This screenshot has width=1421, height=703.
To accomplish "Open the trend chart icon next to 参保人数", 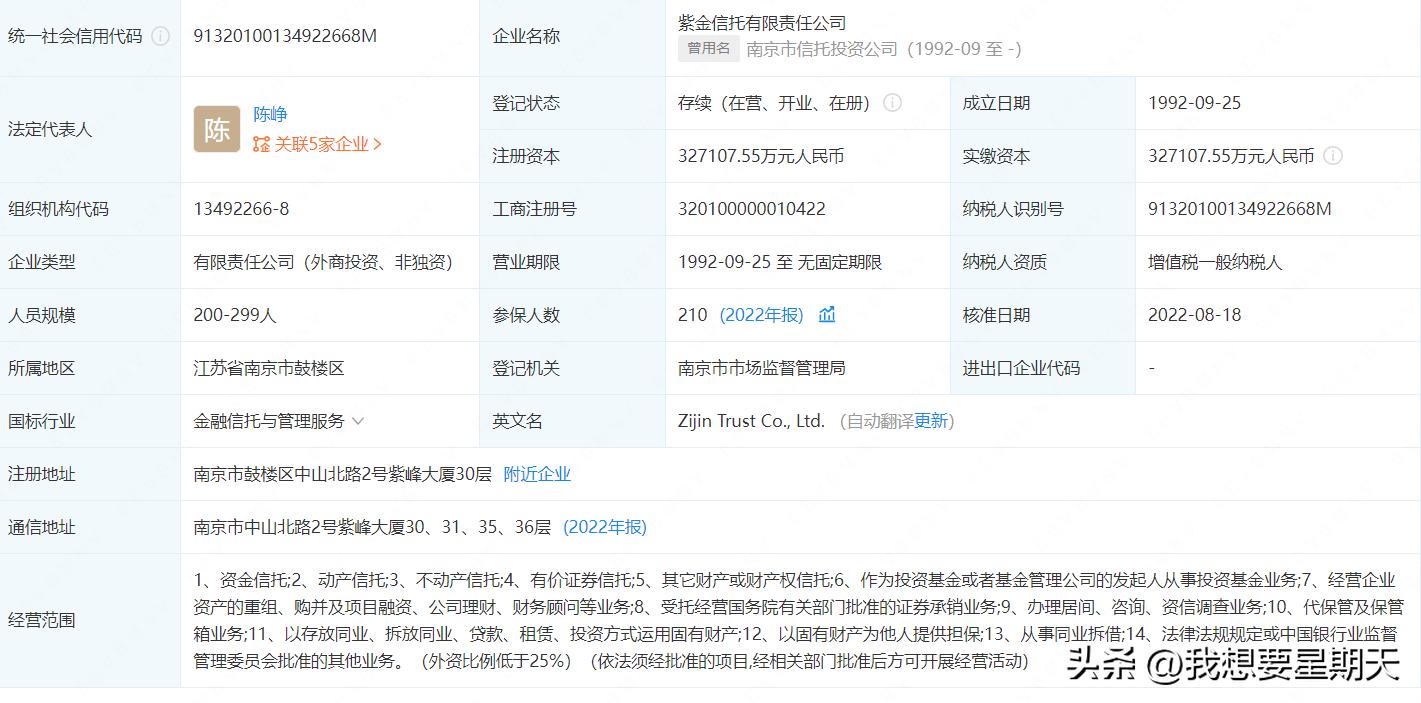I will click(825, 314).
